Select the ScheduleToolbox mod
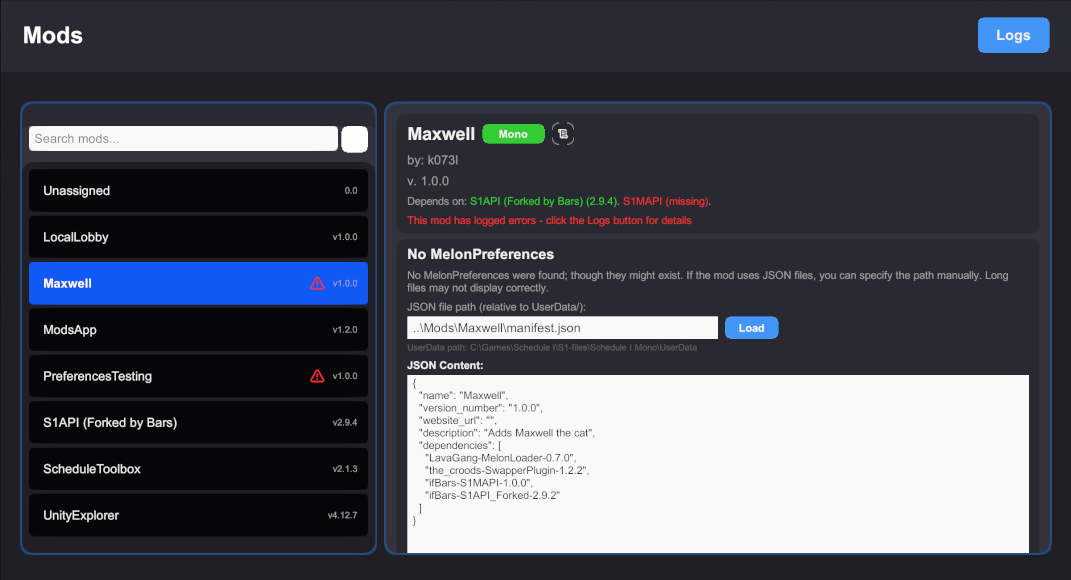The image size is (1071, 580). point(197,468)
